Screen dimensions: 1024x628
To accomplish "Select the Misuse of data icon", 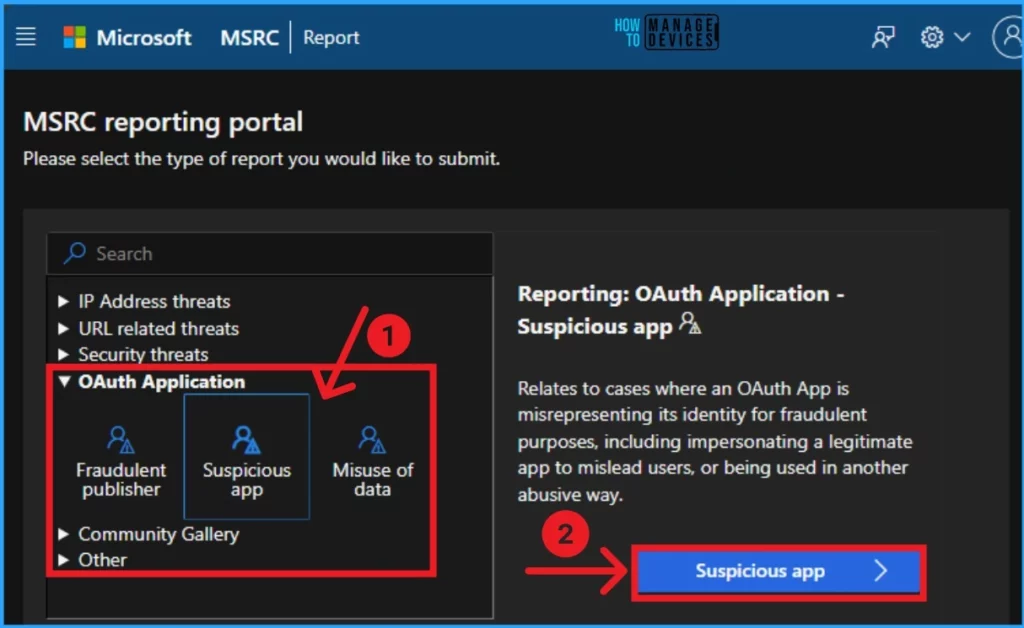I will pyautogui.click(x=372, y=439).
